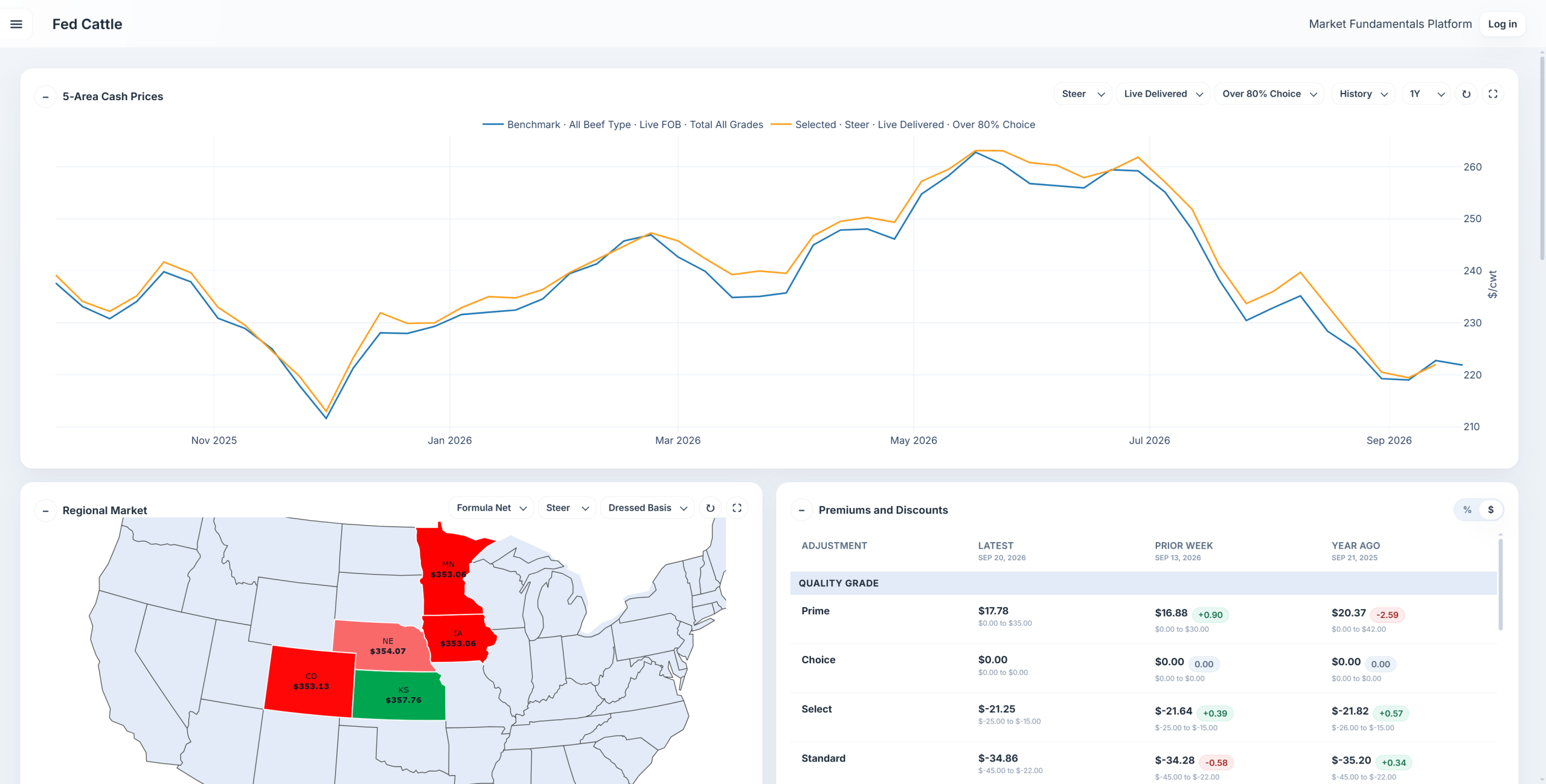
Task: Refresh the 5-Area Cash Prices chart
Action: 1466,94
